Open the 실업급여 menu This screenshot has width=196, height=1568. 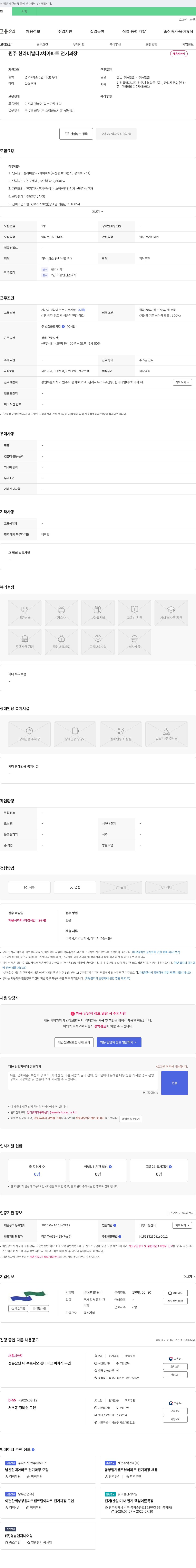(97, 32)
